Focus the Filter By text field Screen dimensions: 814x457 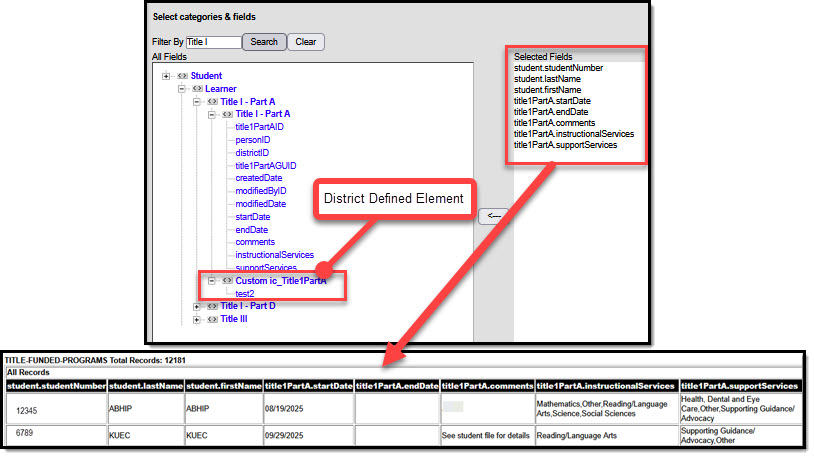click(213, 42)
